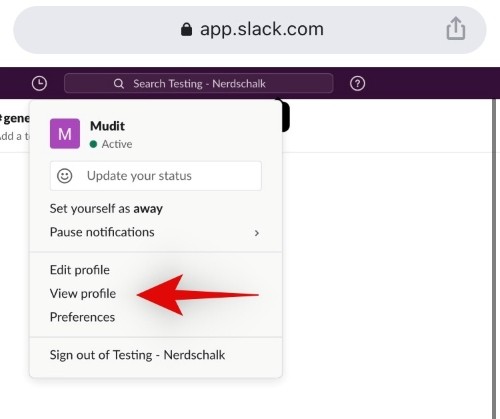
Task: Click the search magnifier icon
Action: tap(119, 84)
